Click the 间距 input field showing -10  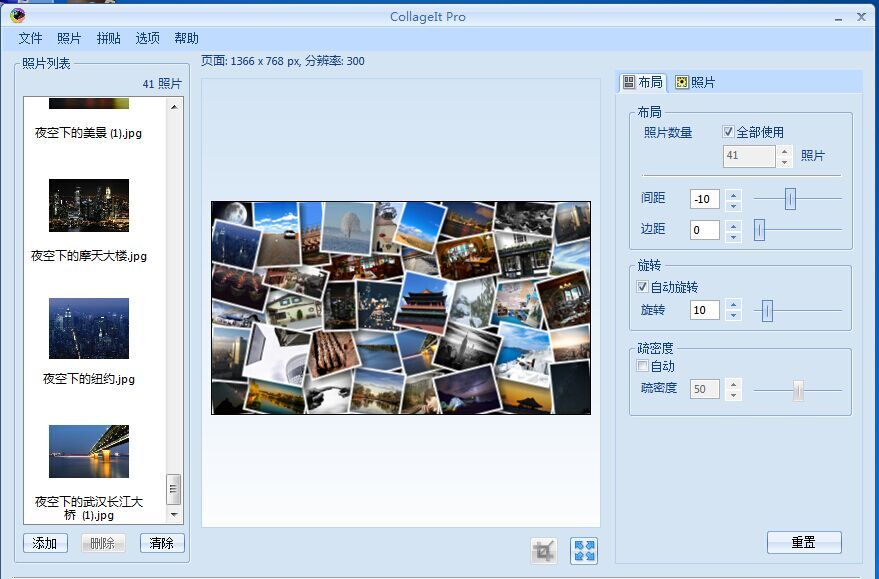click(x=705, y=199)
